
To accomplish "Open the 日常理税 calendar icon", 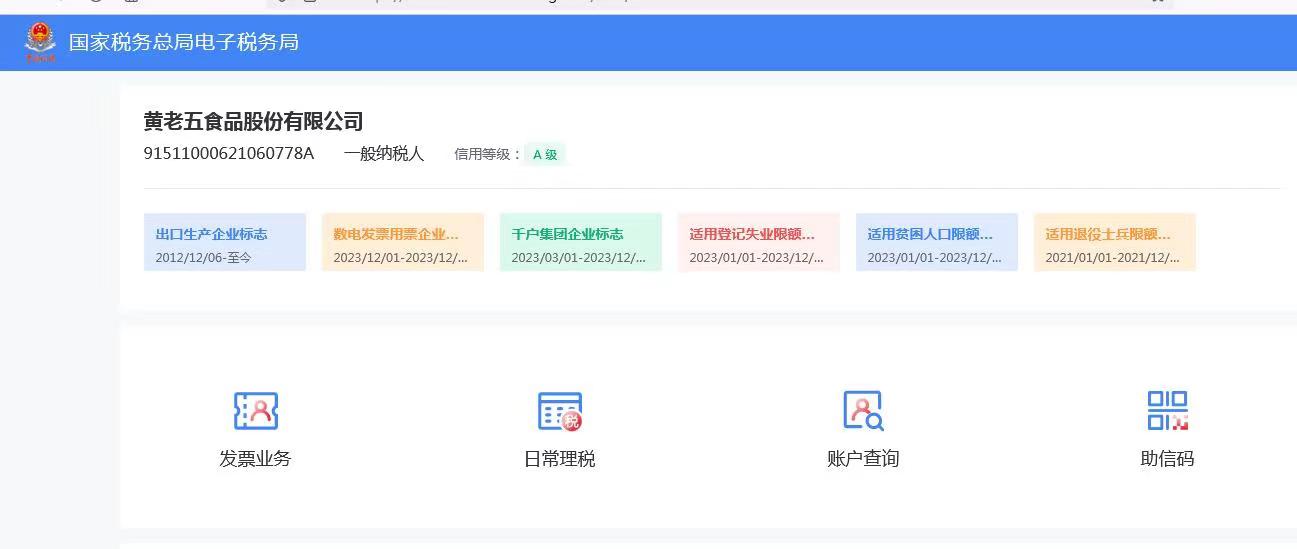I will click(559, 411).
